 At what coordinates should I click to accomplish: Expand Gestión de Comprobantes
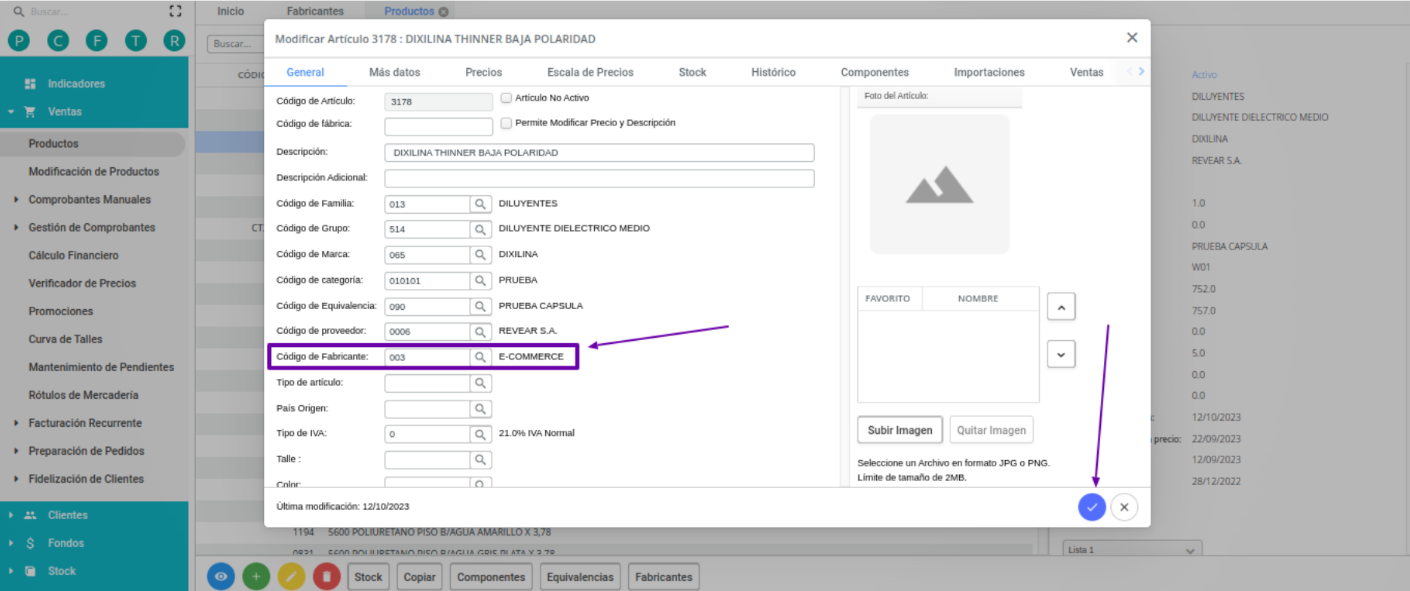click(x=16, y=228)
